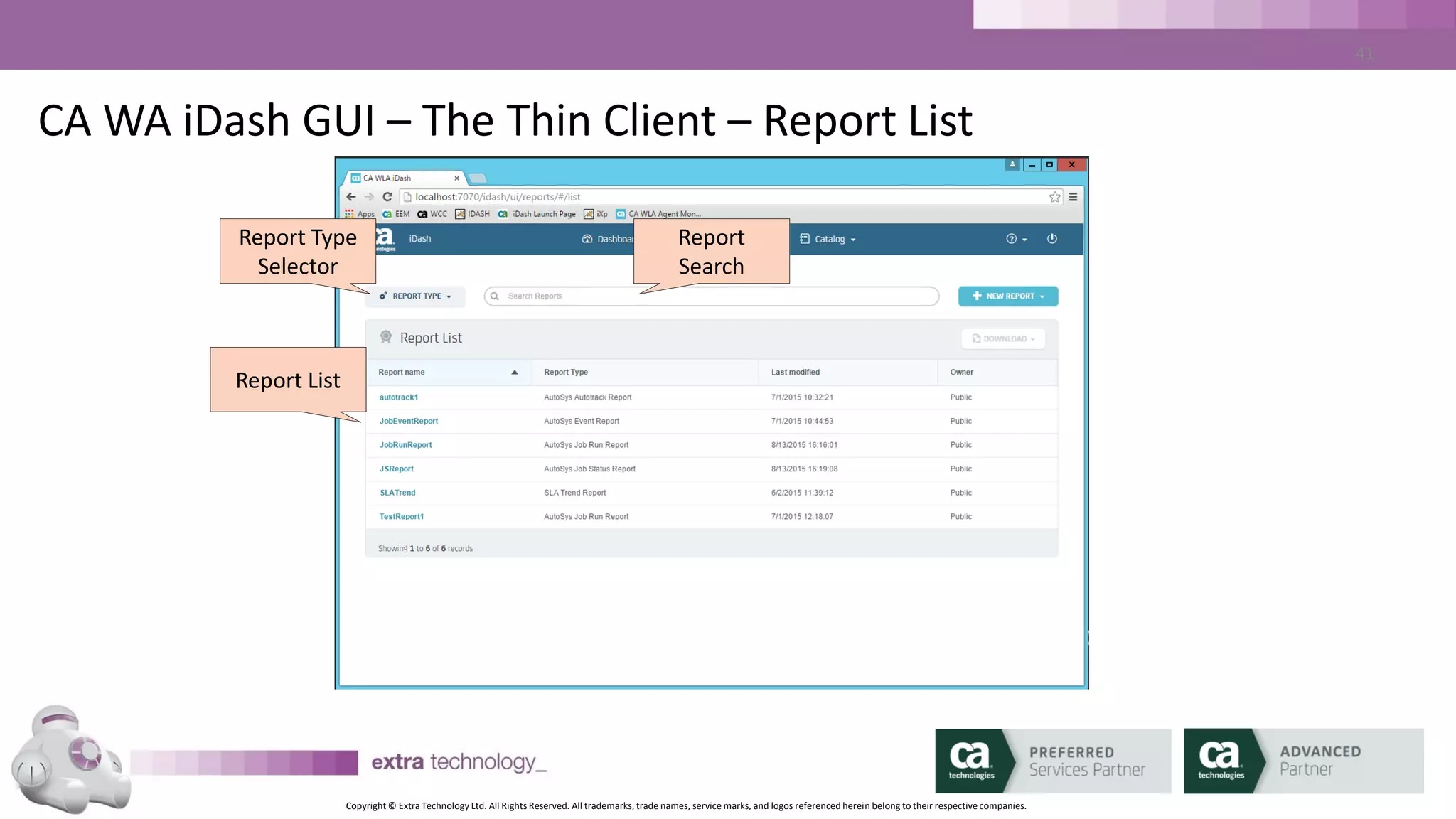Click 'SLA Trend Report' type cell
This screenshot has height=819, width=1456.
[x=575, y=493]
